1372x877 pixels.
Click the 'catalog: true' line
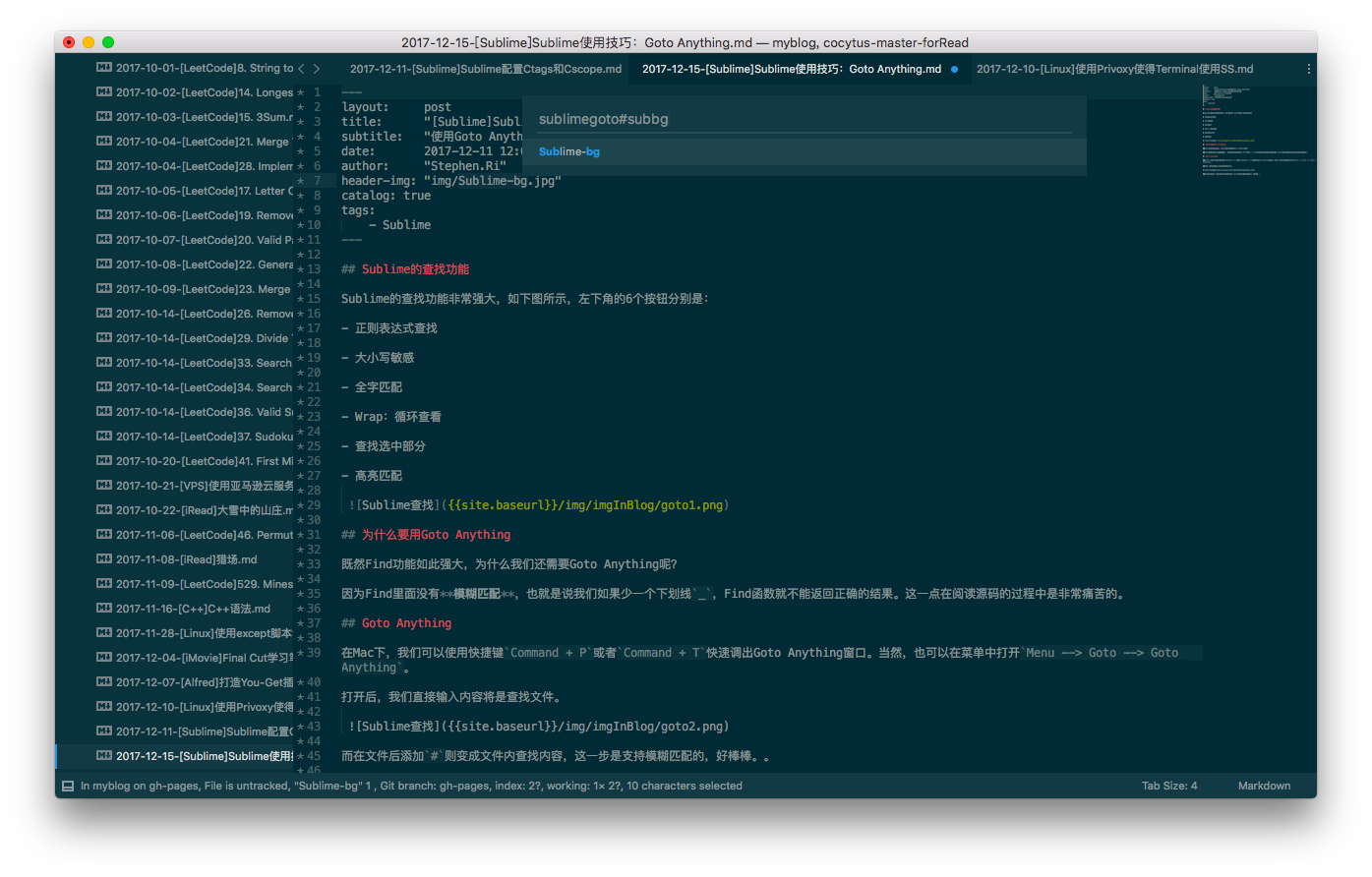tap(386, 196)
